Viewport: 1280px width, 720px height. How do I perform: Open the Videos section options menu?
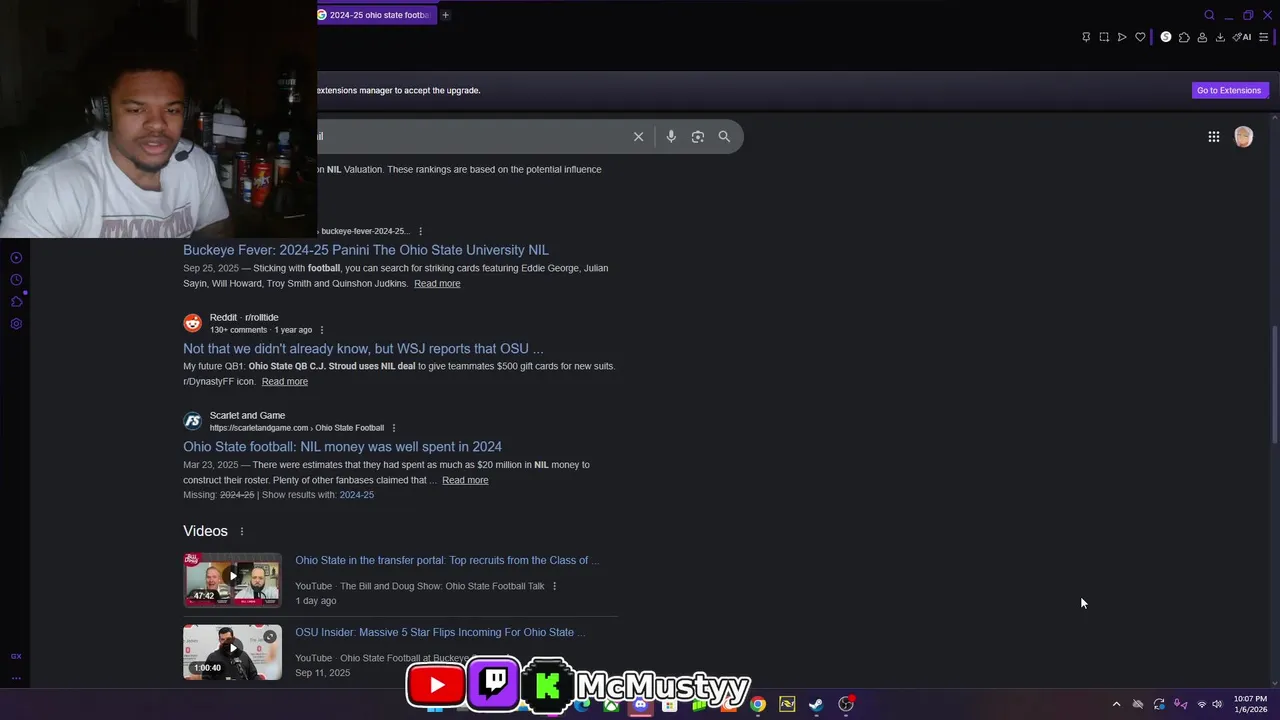point(241,532)
